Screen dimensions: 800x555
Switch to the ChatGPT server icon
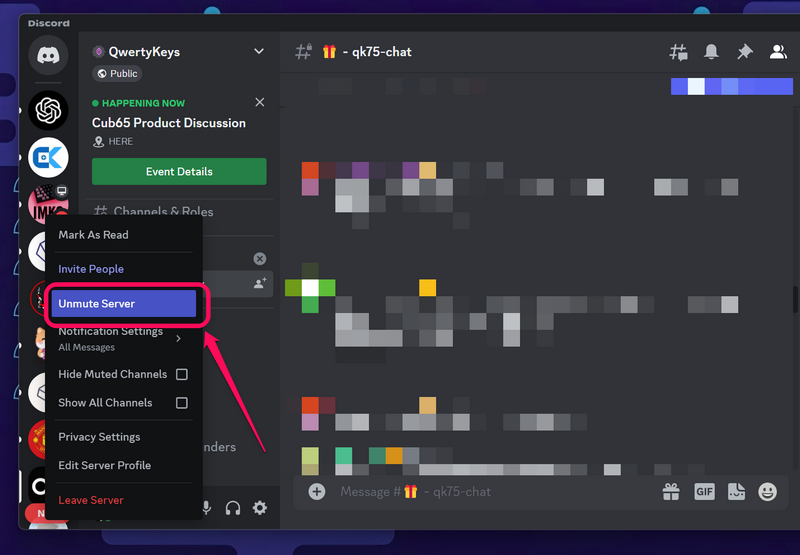[48, 110]
